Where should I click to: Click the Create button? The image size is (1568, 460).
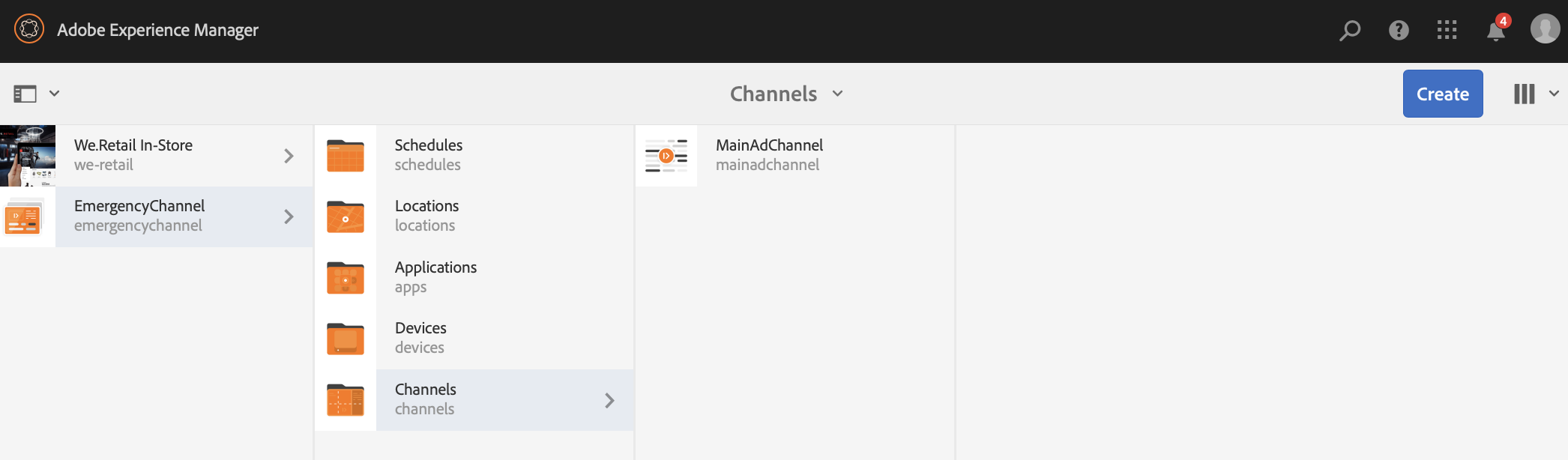[x=1442, y=94]
